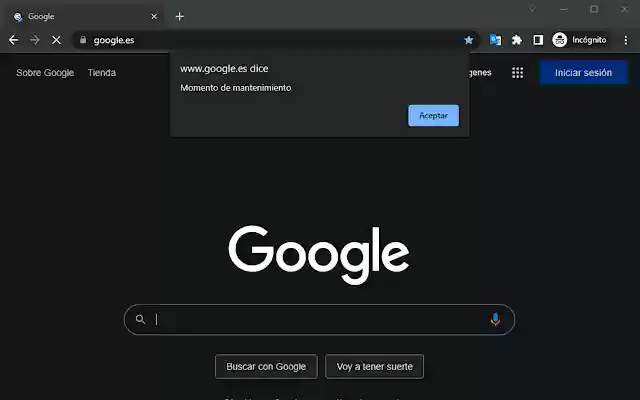Maximize the Chrome window
Image resolution: width=640 pixels, height=400 pixels.
(594, 9)
